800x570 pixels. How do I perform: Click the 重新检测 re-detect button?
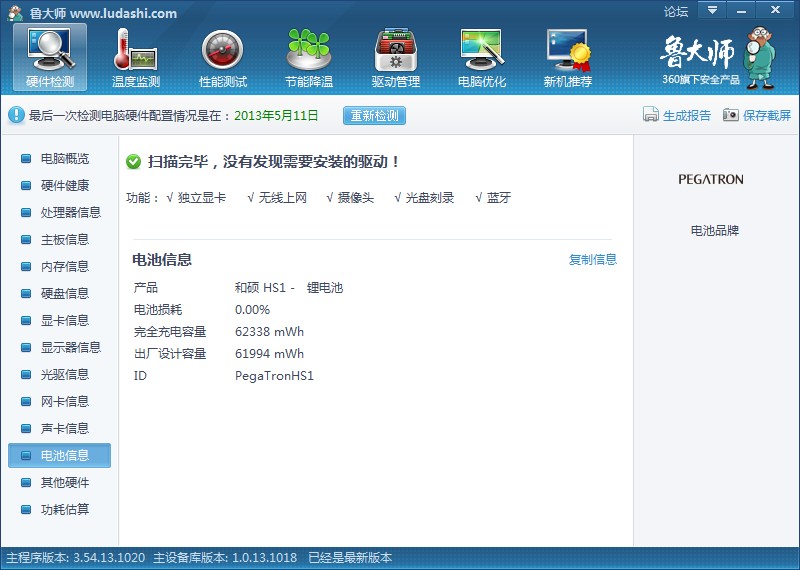(374, 115)
